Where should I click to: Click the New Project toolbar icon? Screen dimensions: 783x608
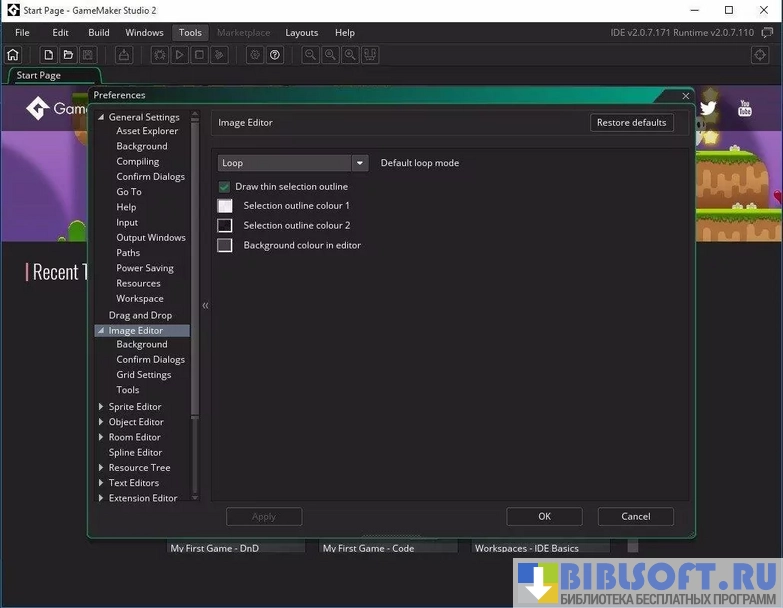pyautogui.click(x=48, y=55)
